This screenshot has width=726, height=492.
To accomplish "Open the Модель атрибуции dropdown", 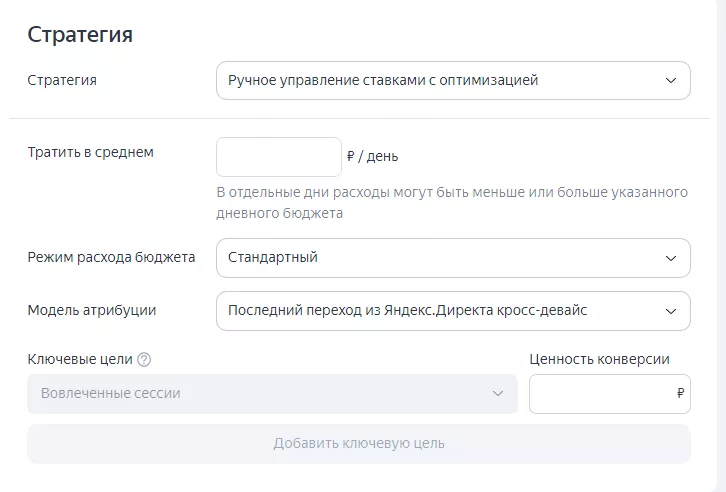I will tap(453, 311).
